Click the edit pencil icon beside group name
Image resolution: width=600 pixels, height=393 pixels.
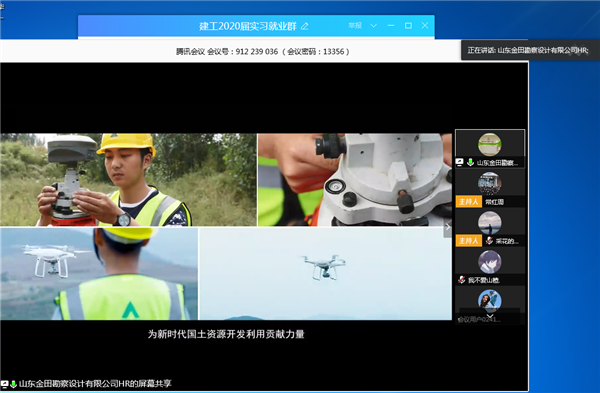(305, 26)
